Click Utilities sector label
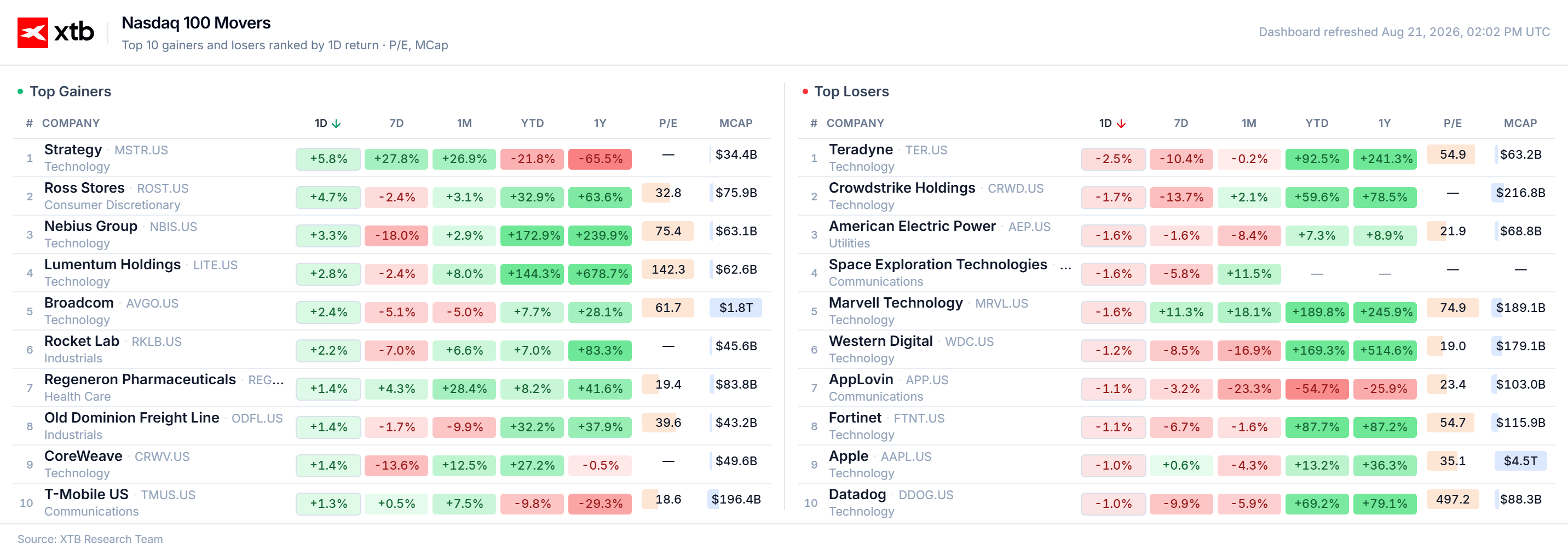 [x=849, y=244]
